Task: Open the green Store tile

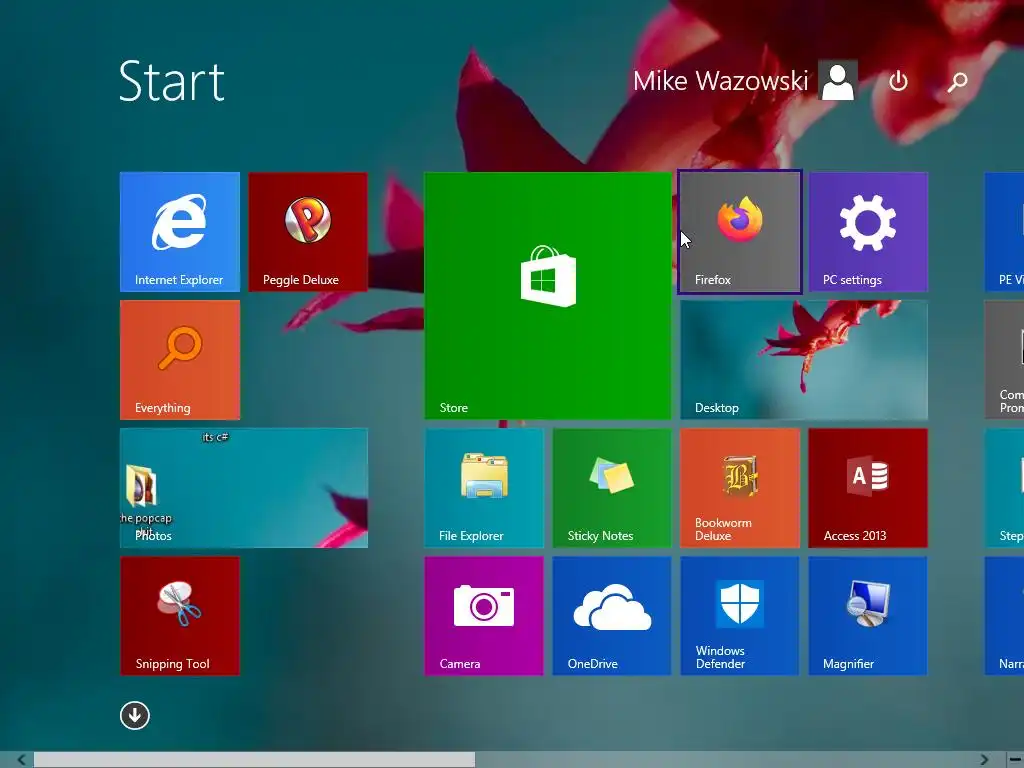Action: (x=547, y=296)
